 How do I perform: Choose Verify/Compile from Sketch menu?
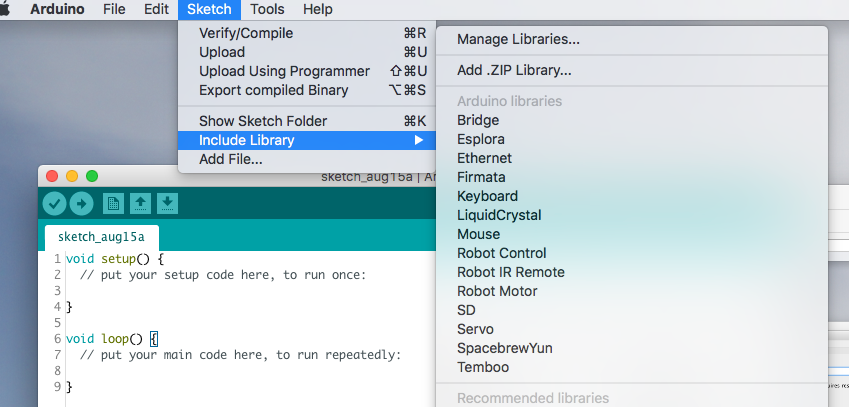[307, 34]
